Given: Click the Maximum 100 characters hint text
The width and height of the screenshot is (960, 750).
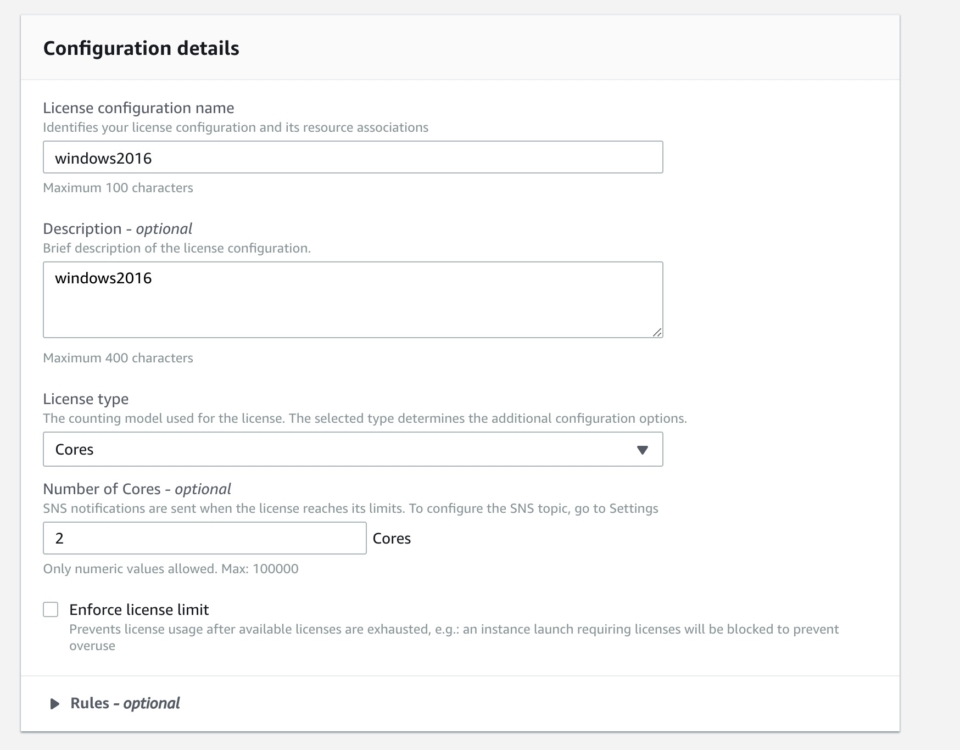Looking at the screenshot, I should click(118, 188).
